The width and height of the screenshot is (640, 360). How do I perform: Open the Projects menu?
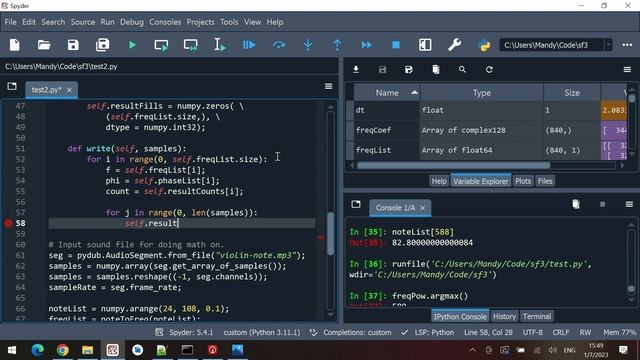(200, 22)
